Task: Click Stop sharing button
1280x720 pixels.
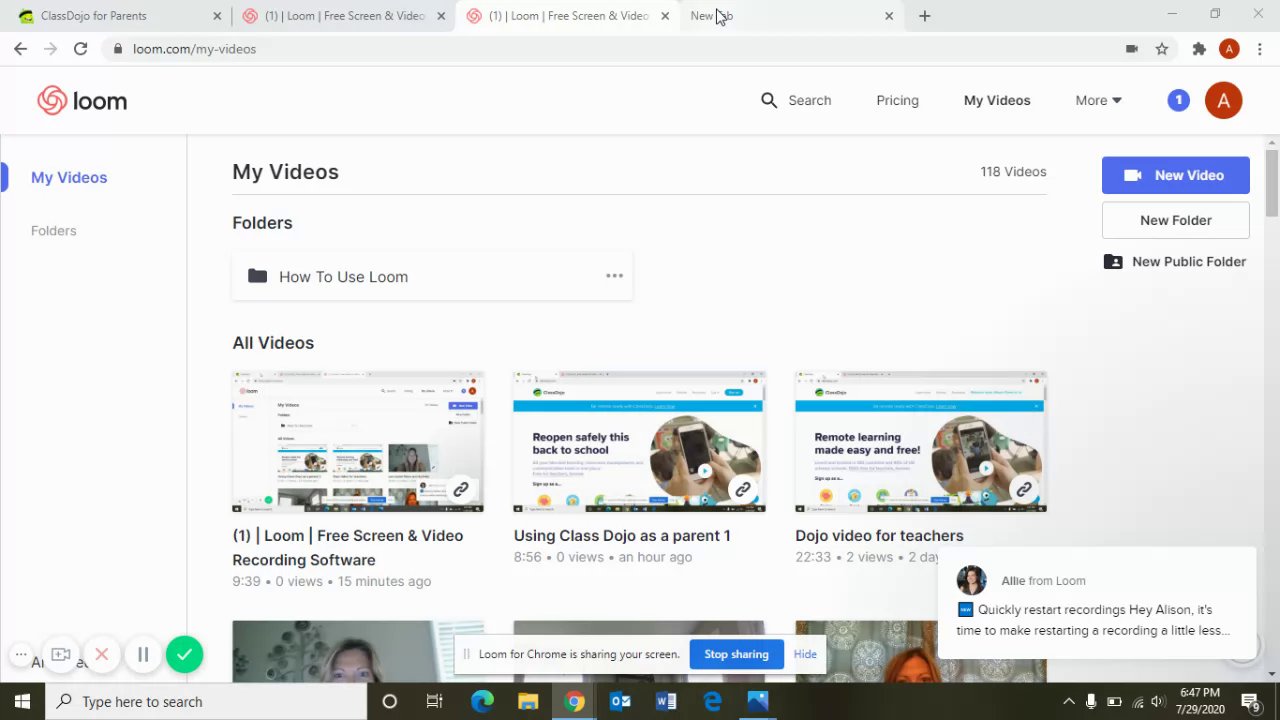Action: [736, 654]
